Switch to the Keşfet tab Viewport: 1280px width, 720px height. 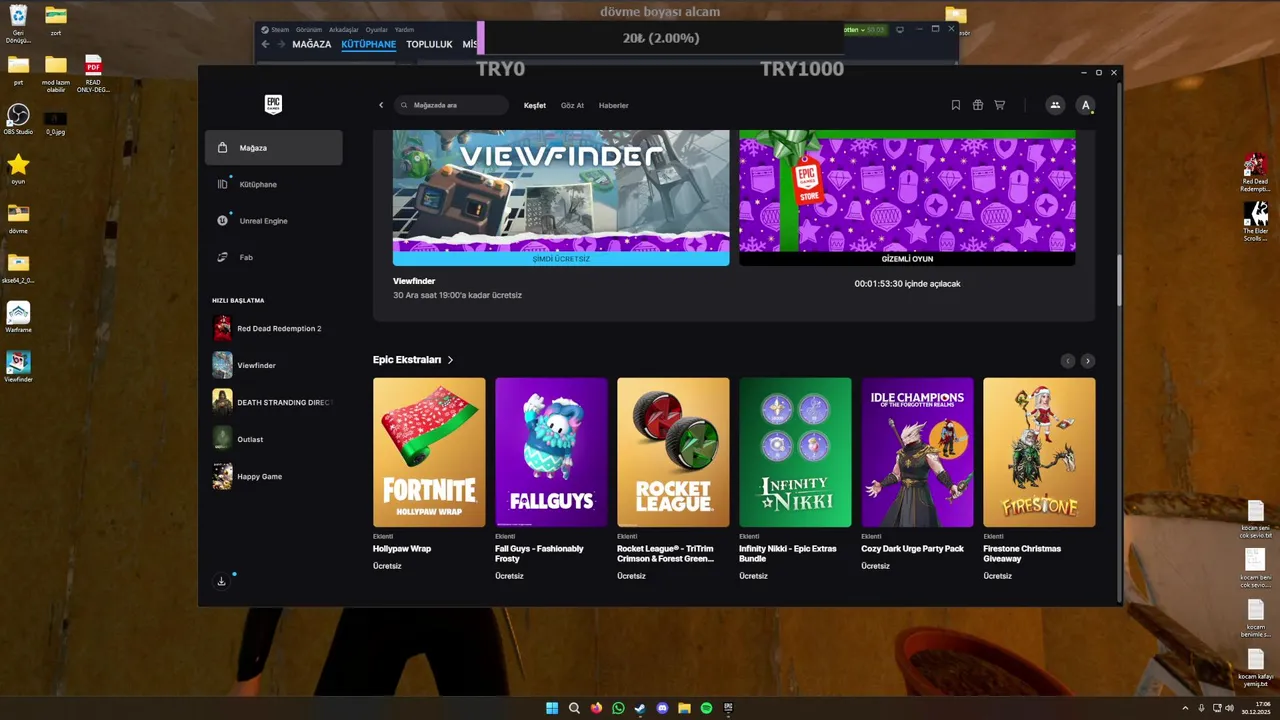tap(535, 105)
